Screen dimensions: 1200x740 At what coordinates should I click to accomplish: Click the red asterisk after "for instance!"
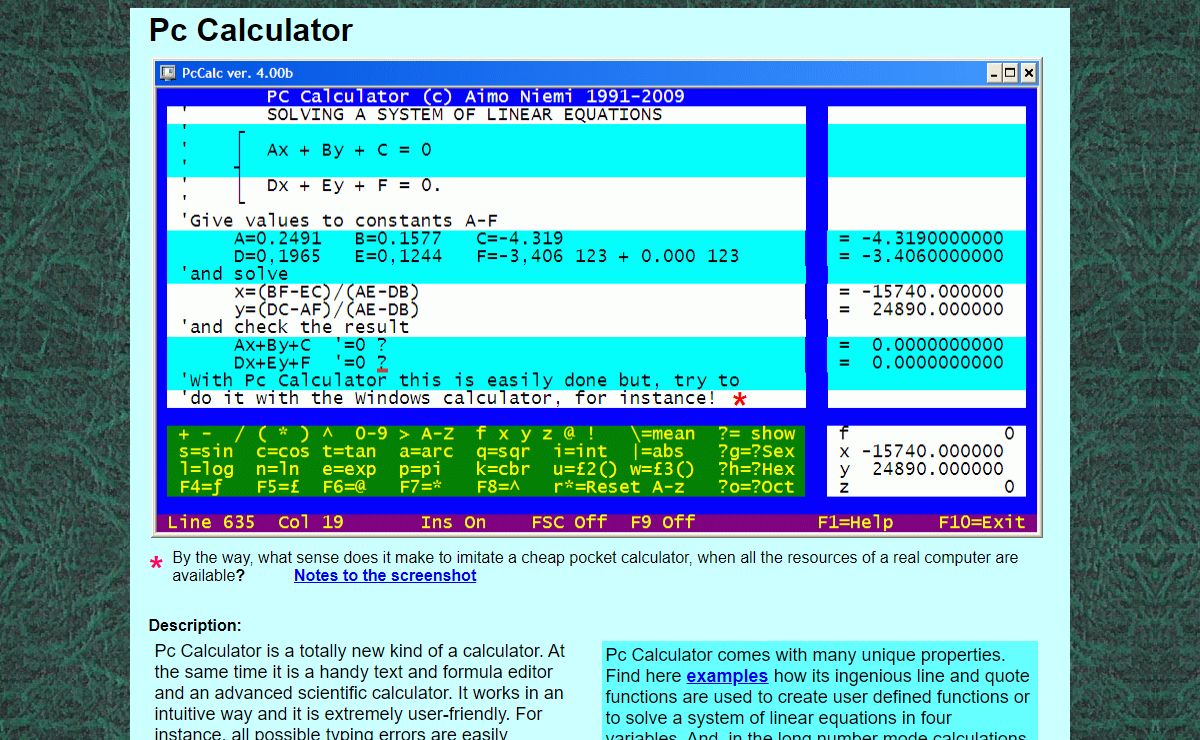[x=740, y=401]
